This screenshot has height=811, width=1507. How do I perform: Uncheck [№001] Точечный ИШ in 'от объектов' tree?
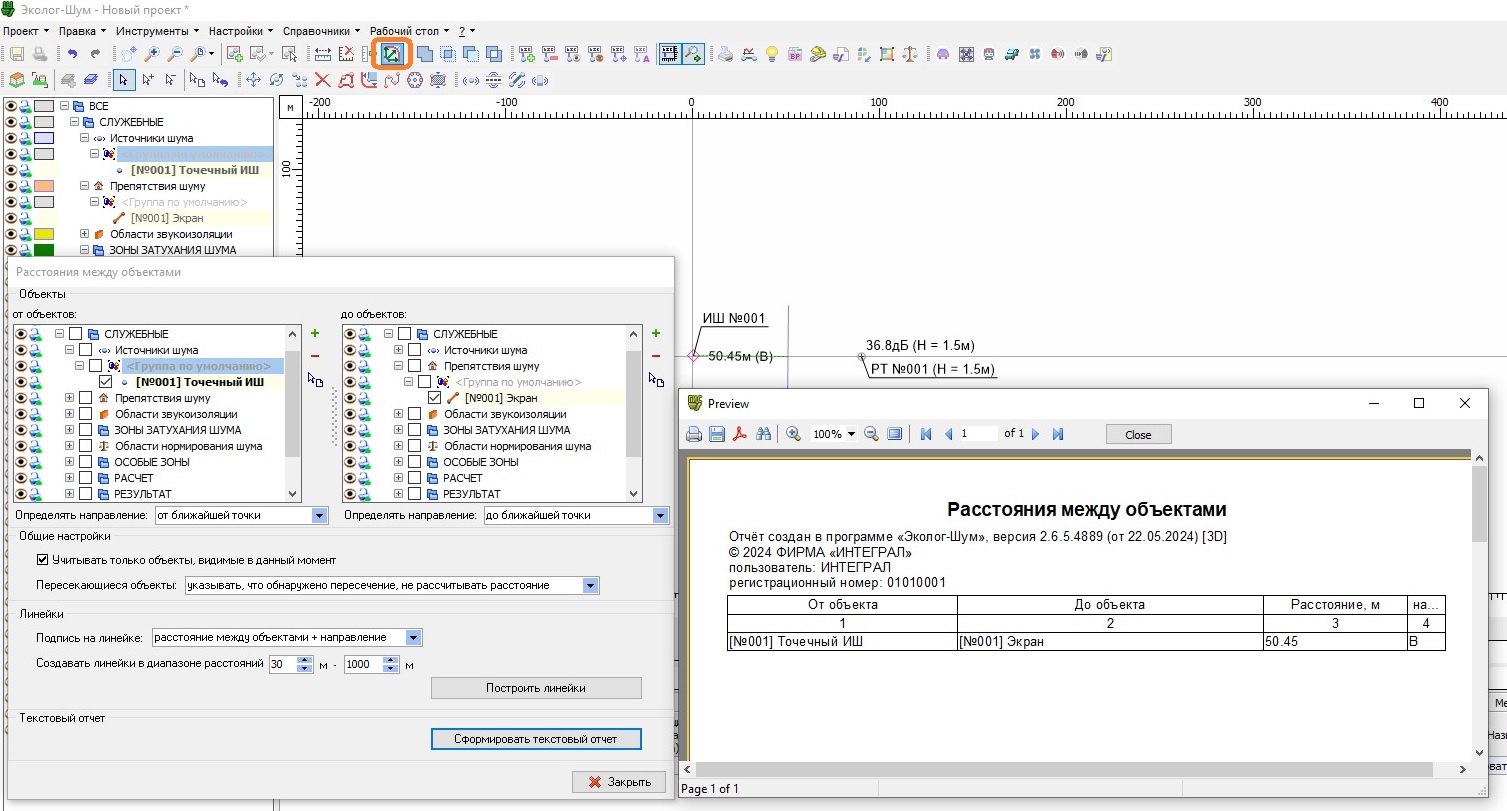105,382
